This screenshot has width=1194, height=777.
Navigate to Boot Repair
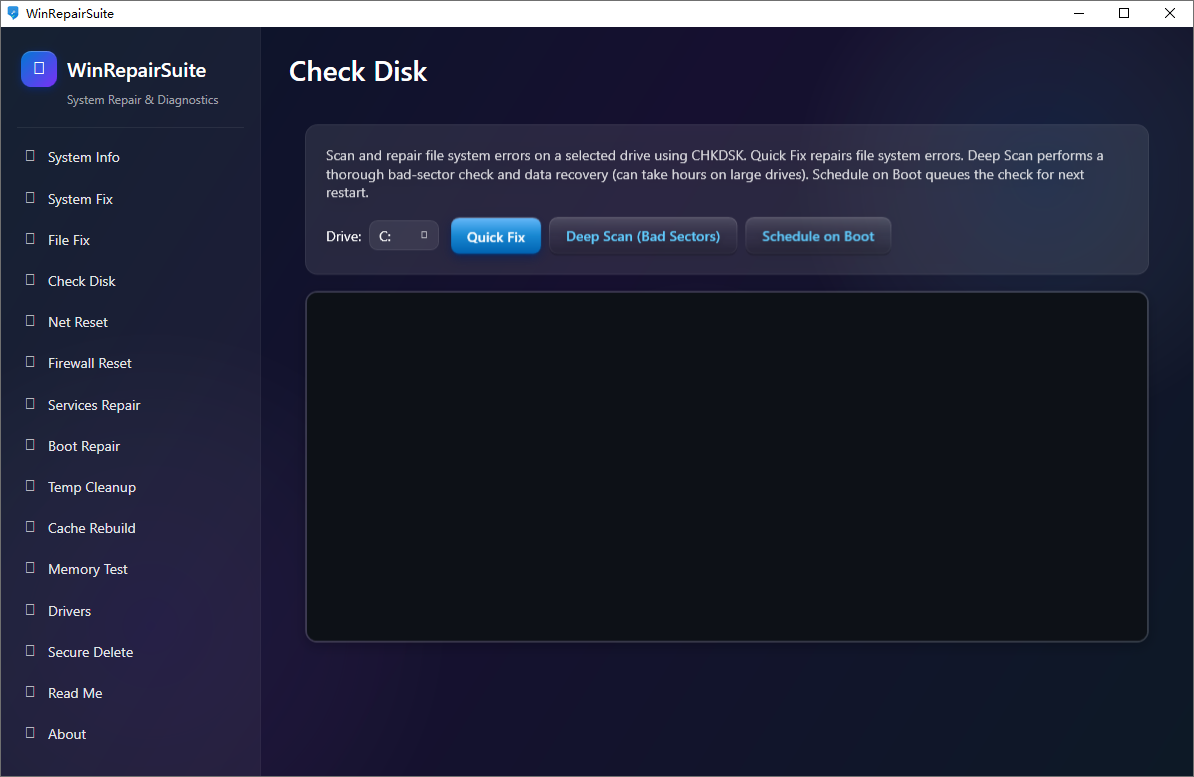pyautogui.click(x=130, y=446)
